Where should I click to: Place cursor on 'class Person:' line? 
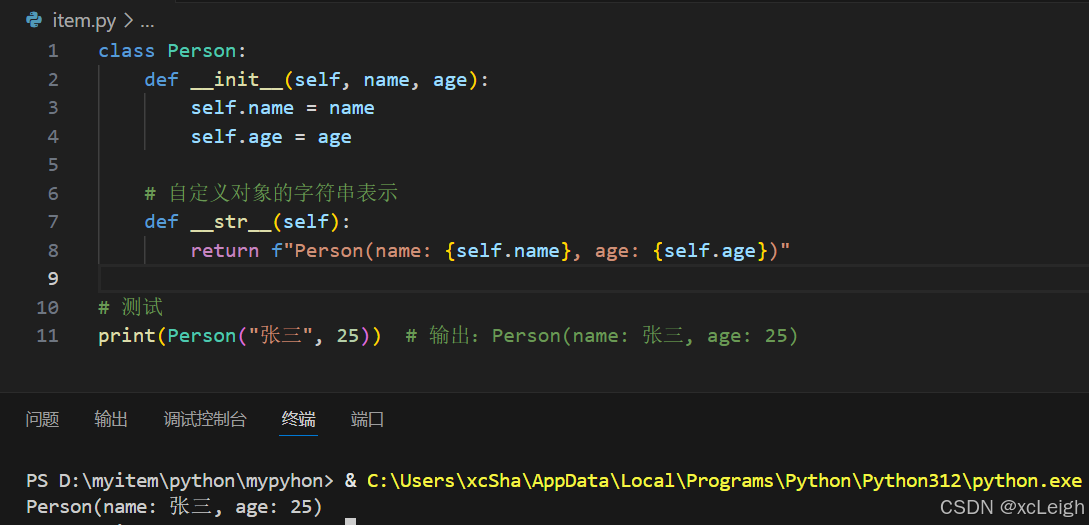tap(173, 51)
